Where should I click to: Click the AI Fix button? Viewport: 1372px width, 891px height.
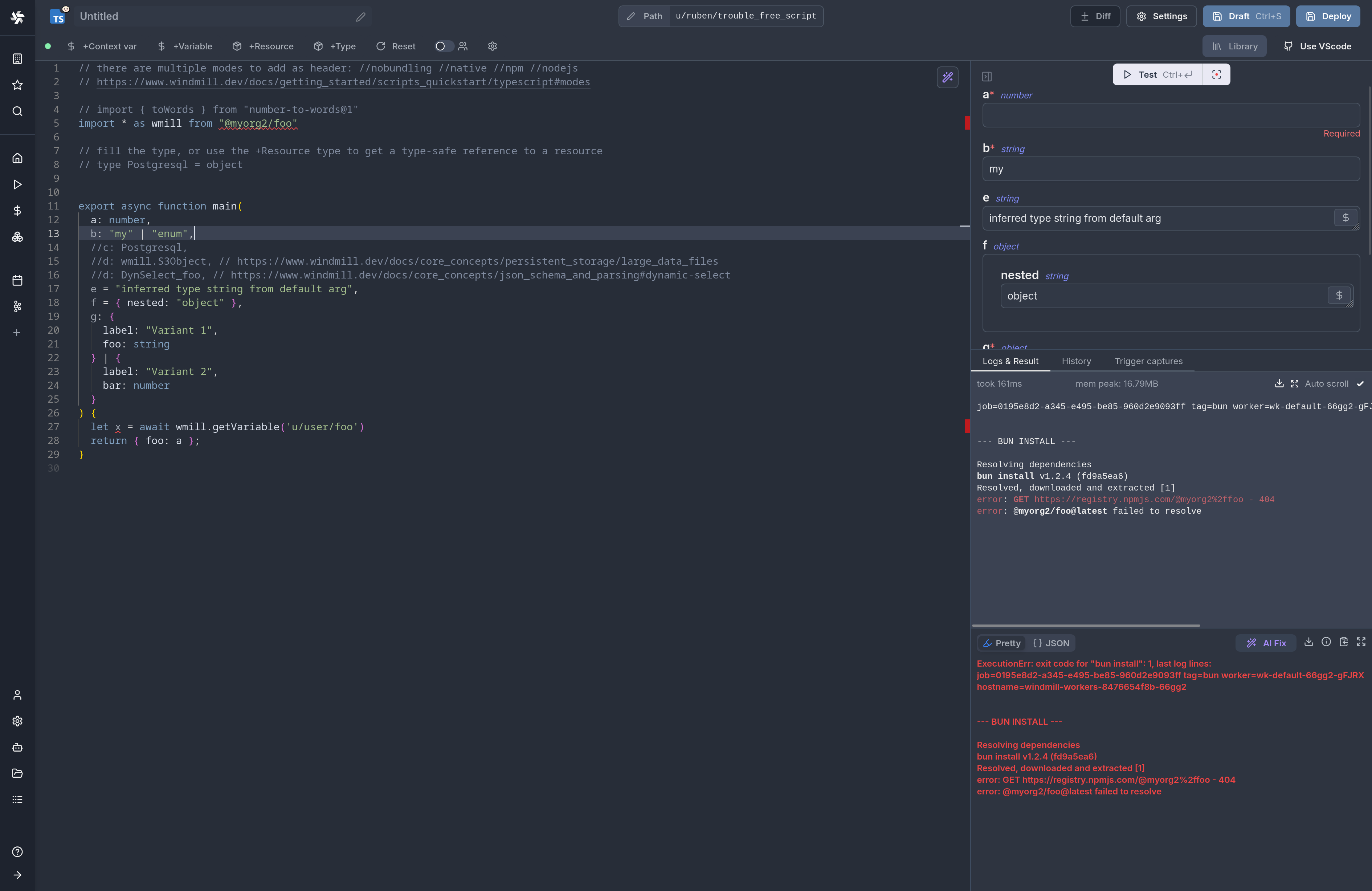(1266, 643)
